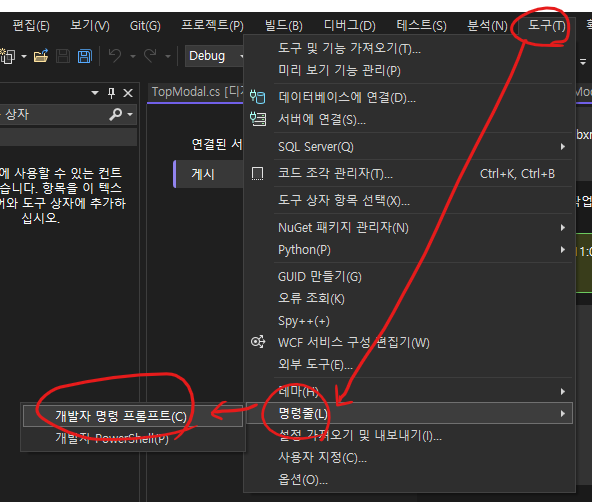
Task: Click the toolbox search magnifier icon
Action: point(116,114)
